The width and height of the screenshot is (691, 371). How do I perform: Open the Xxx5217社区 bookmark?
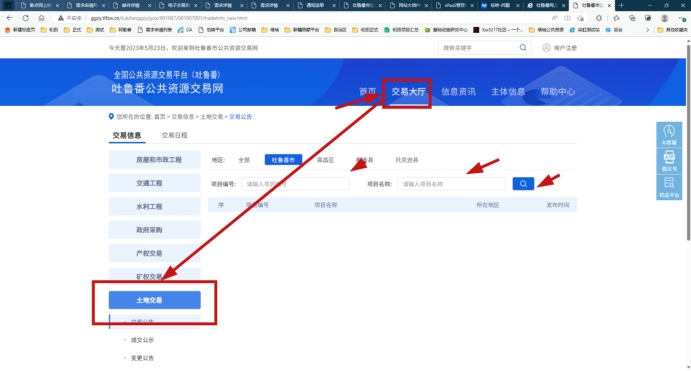coord(498,30)
